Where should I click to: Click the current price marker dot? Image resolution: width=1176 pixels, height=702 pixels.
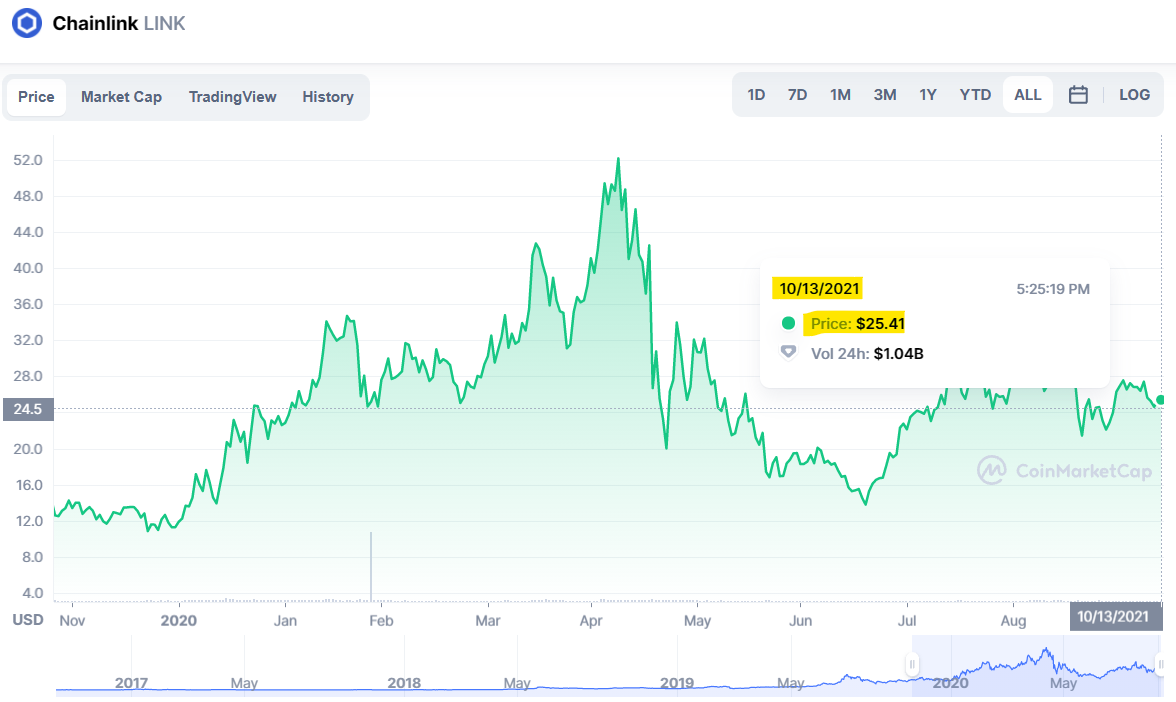(1161, 400)
